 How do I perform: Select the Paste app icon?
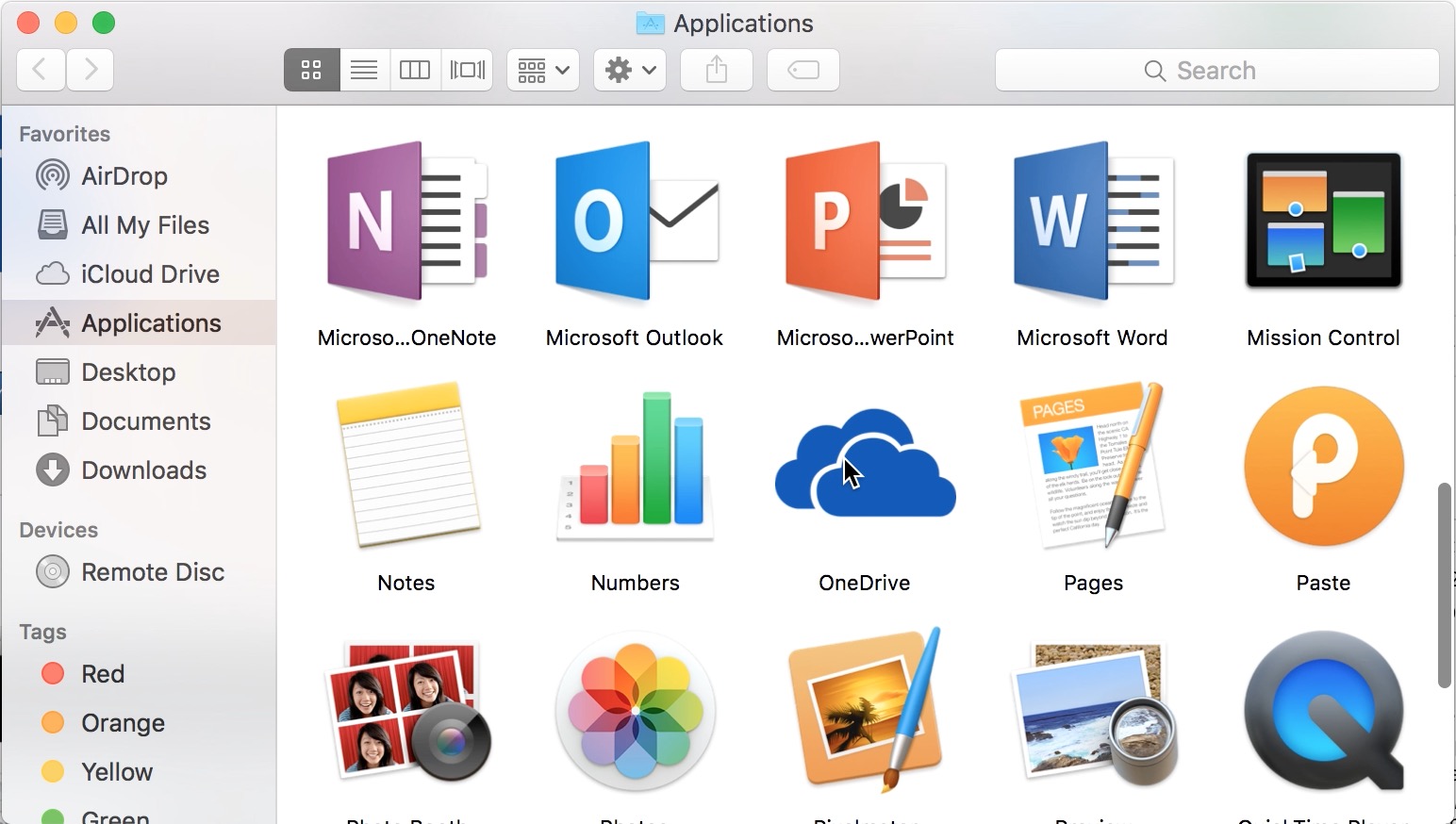coord(1323,466)
